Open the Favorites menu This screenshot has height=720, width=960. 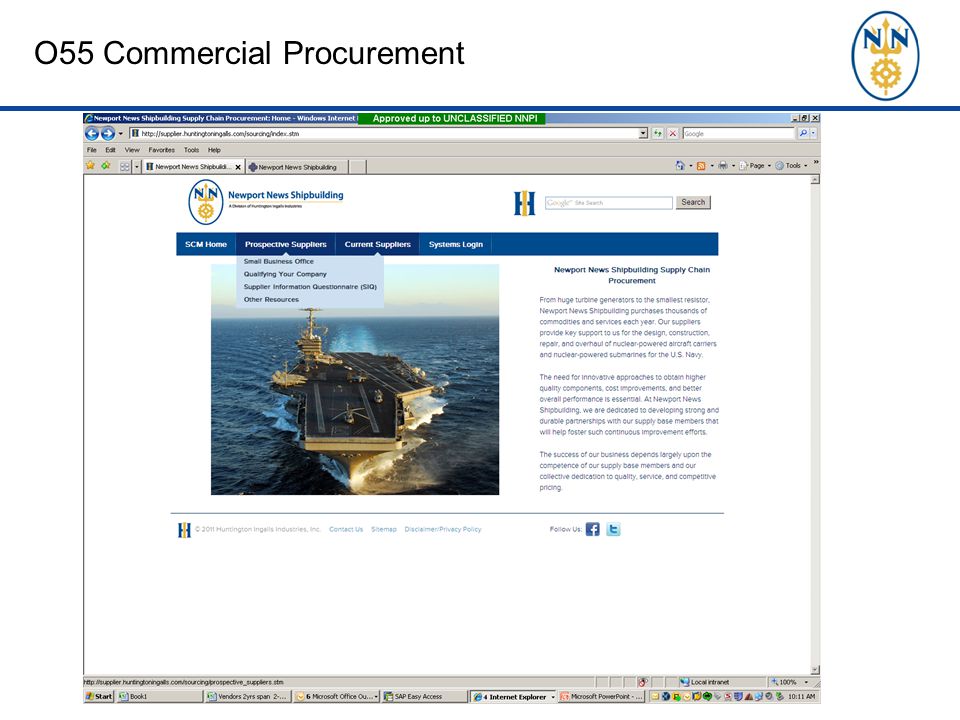(x=162, y=150)
